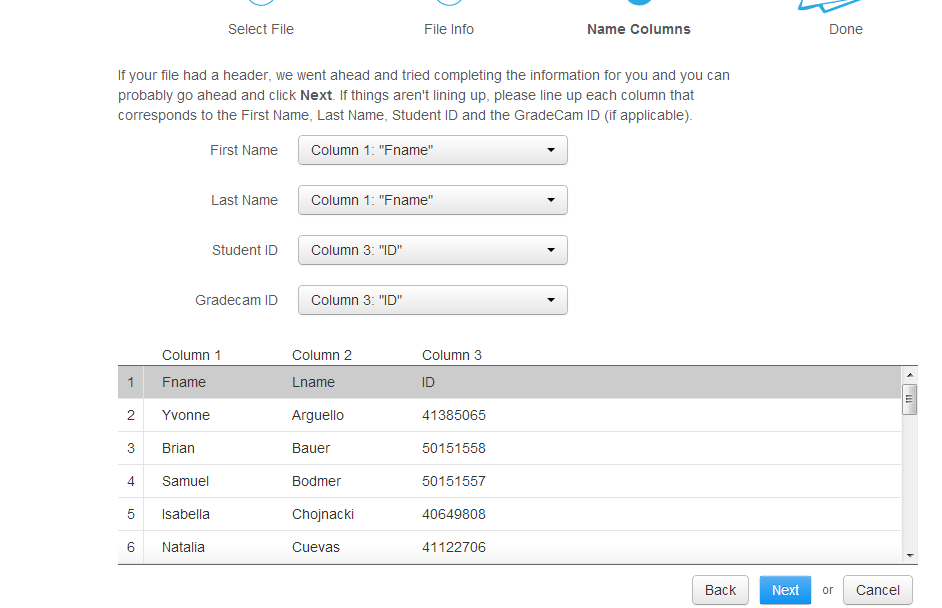The width and height of the screenshot is (942, 608).
Task: Click the Column 1 table header
Action: 192,355
